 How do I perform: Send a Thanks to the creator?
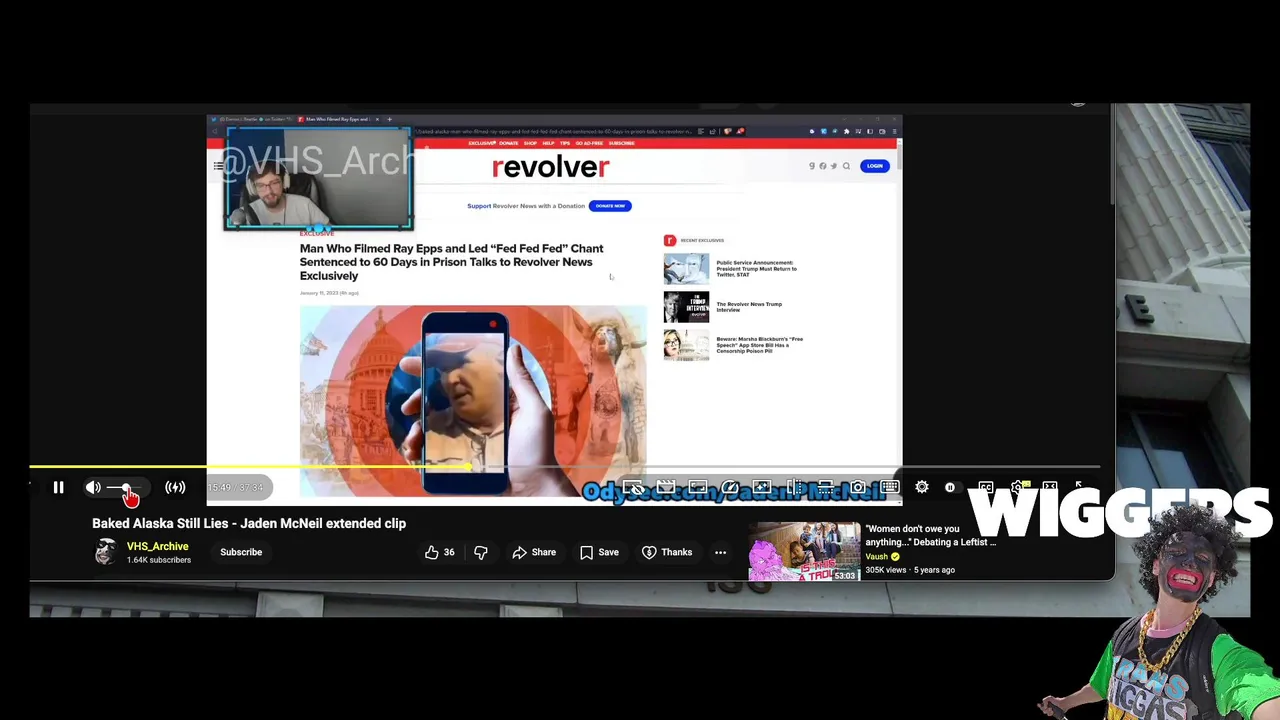[667, 552]
